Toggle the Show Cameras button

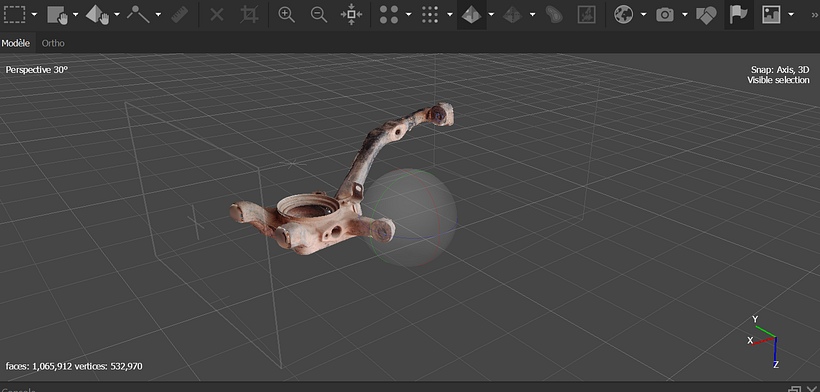click(665, 15)
